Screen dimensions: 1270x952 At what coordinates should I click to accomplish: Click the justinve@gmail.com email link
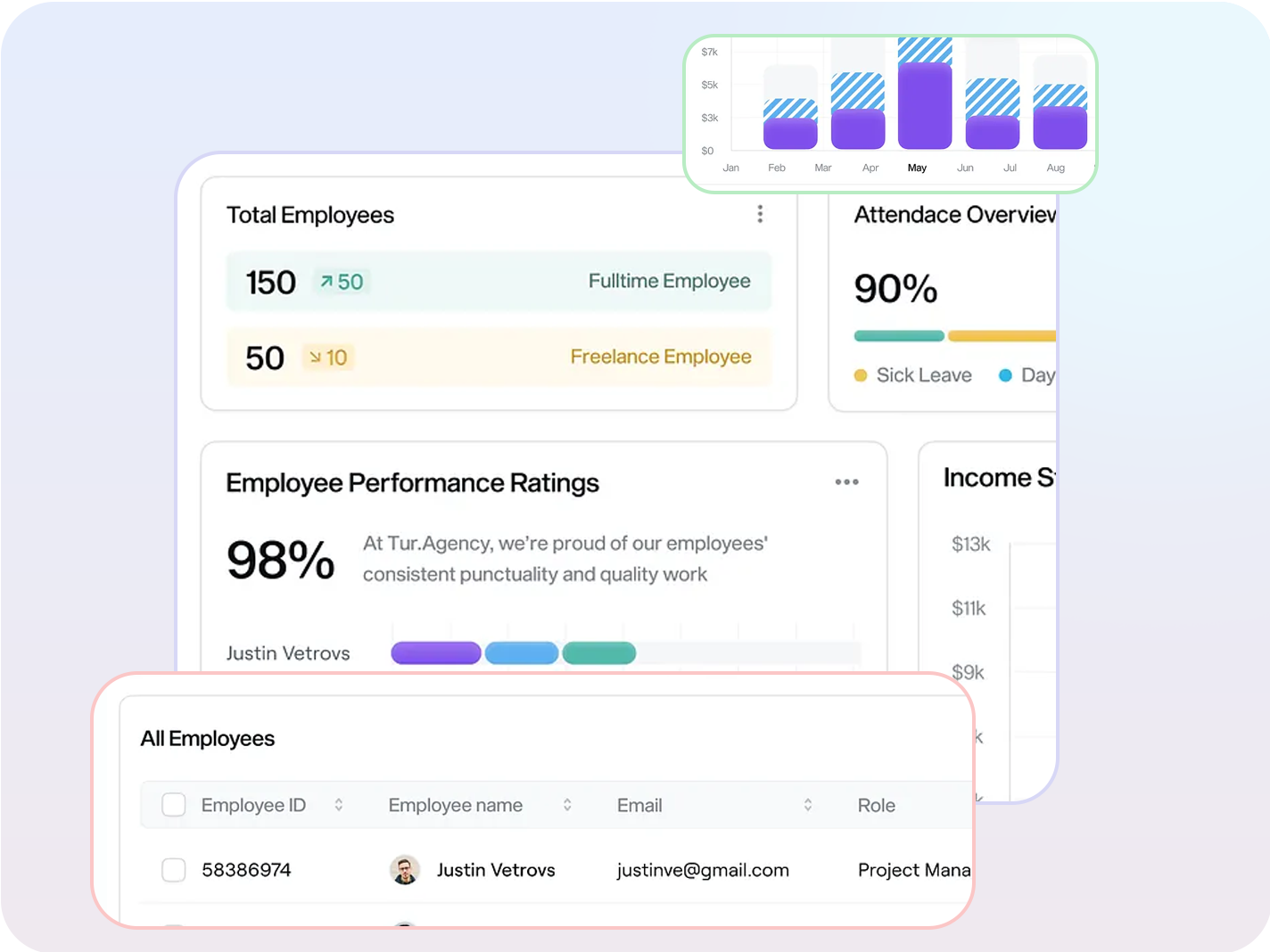(703, 870)
